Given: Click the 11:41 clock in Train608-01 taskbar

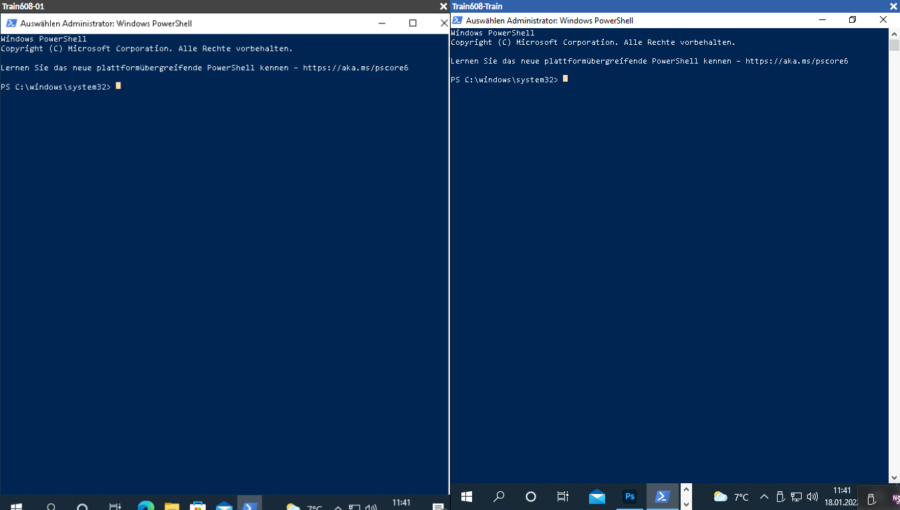Looking at the screenshot, I should (x=401, y=503).
